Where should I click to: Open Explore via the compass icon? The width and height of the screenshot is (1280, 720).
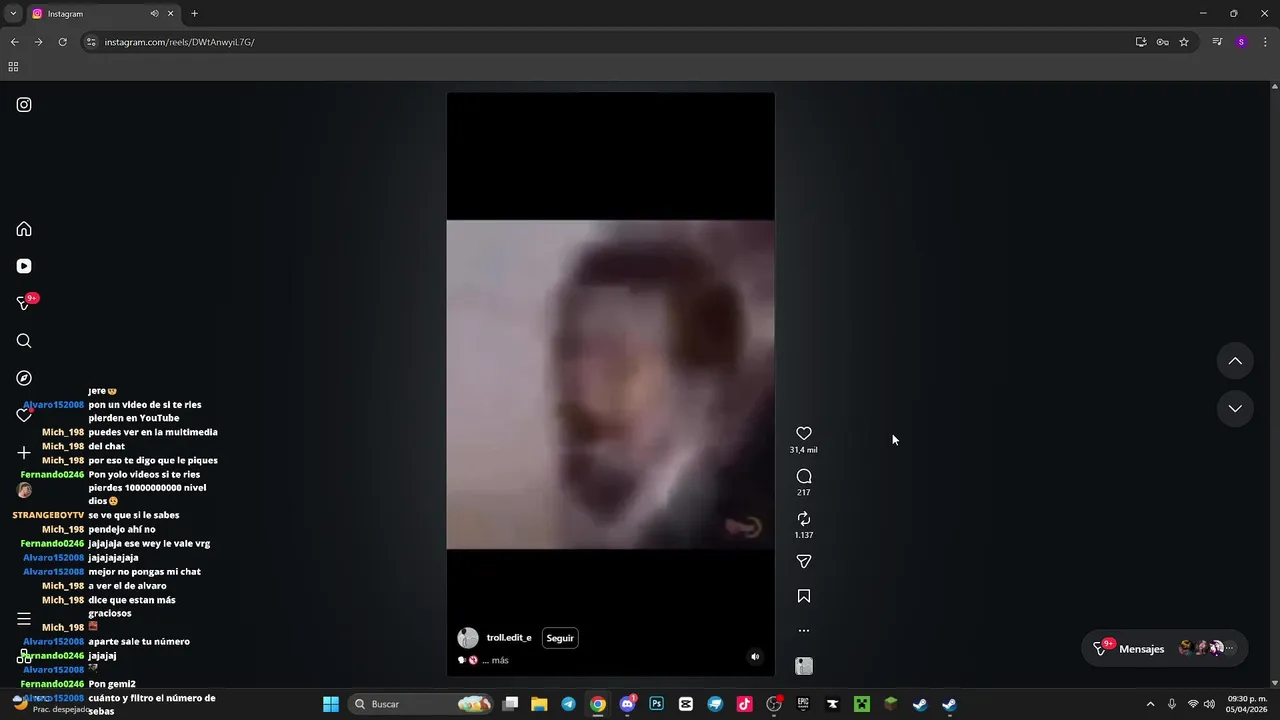coord(24,378)
